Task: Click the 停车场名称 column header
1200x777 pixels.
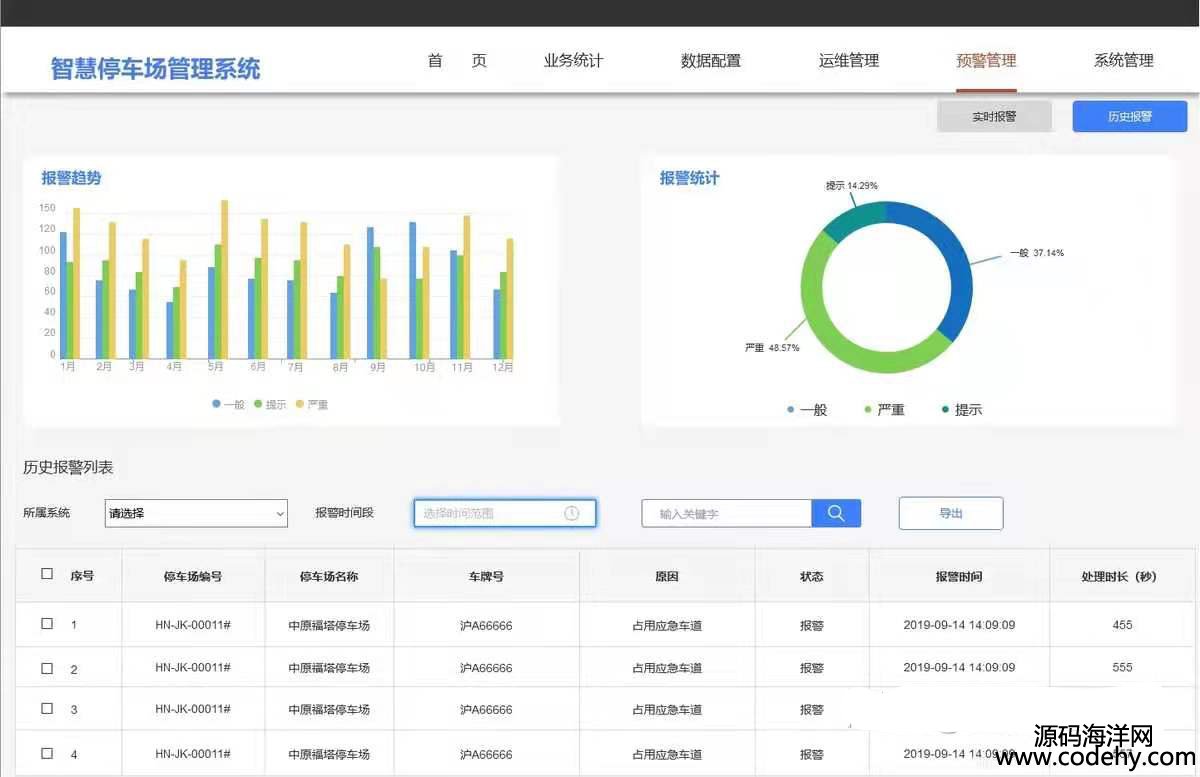Action: [329, 576]
